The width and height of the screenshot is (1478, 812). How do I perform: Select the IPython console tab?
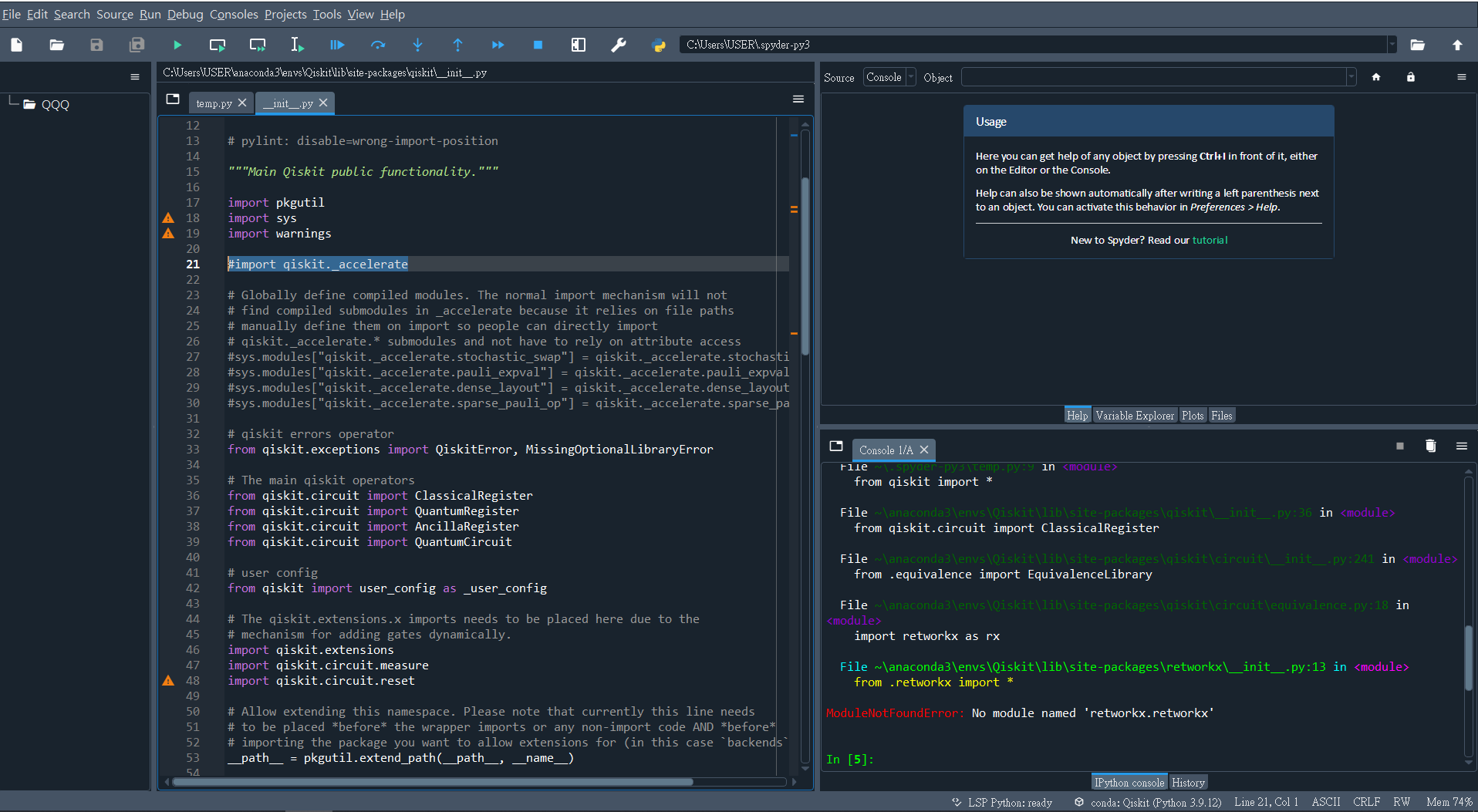pyautogui.click(x=1129, y=783)
